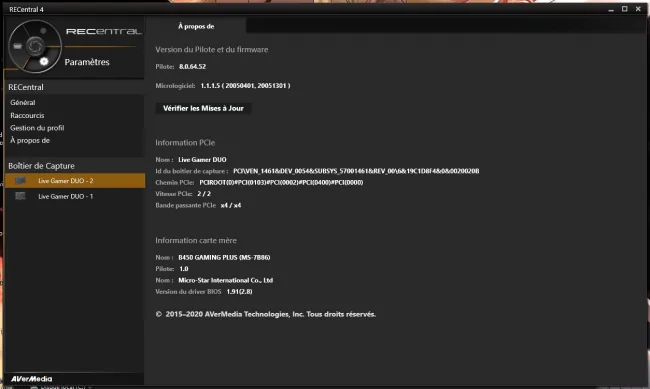
Task: Open the folder icon in the circular dial
Action: coord(17,46)
